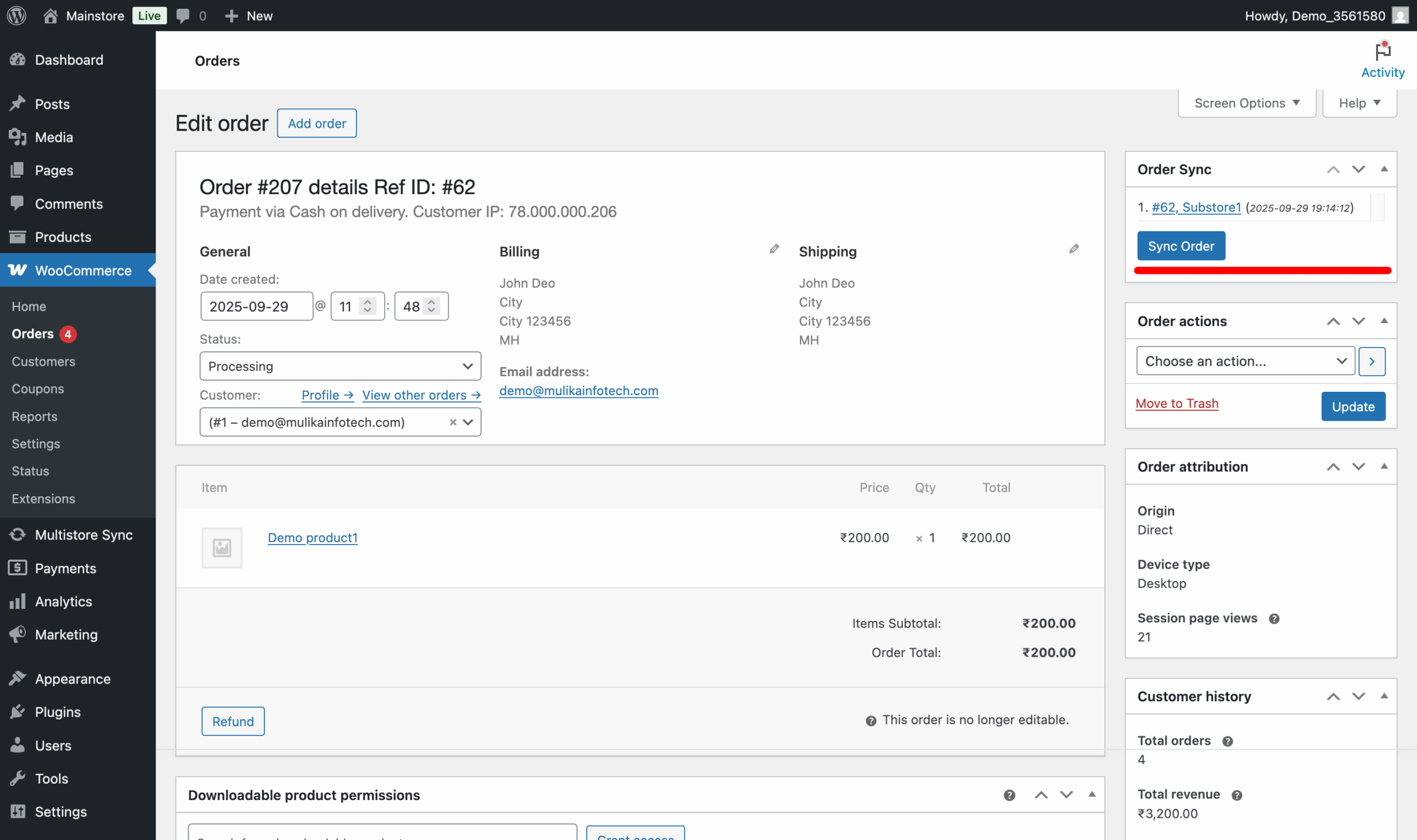Screen dimensions: 1417x840
Task: Click the Total revenue help icon
Action: [x=1237, y=795]
